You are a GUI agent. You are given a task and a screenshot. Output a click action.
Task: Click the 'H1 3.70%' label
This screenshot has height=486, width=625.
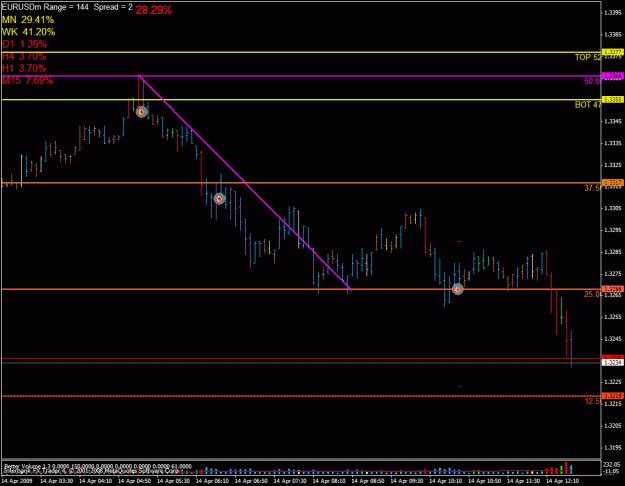click(x=24, y=68)
